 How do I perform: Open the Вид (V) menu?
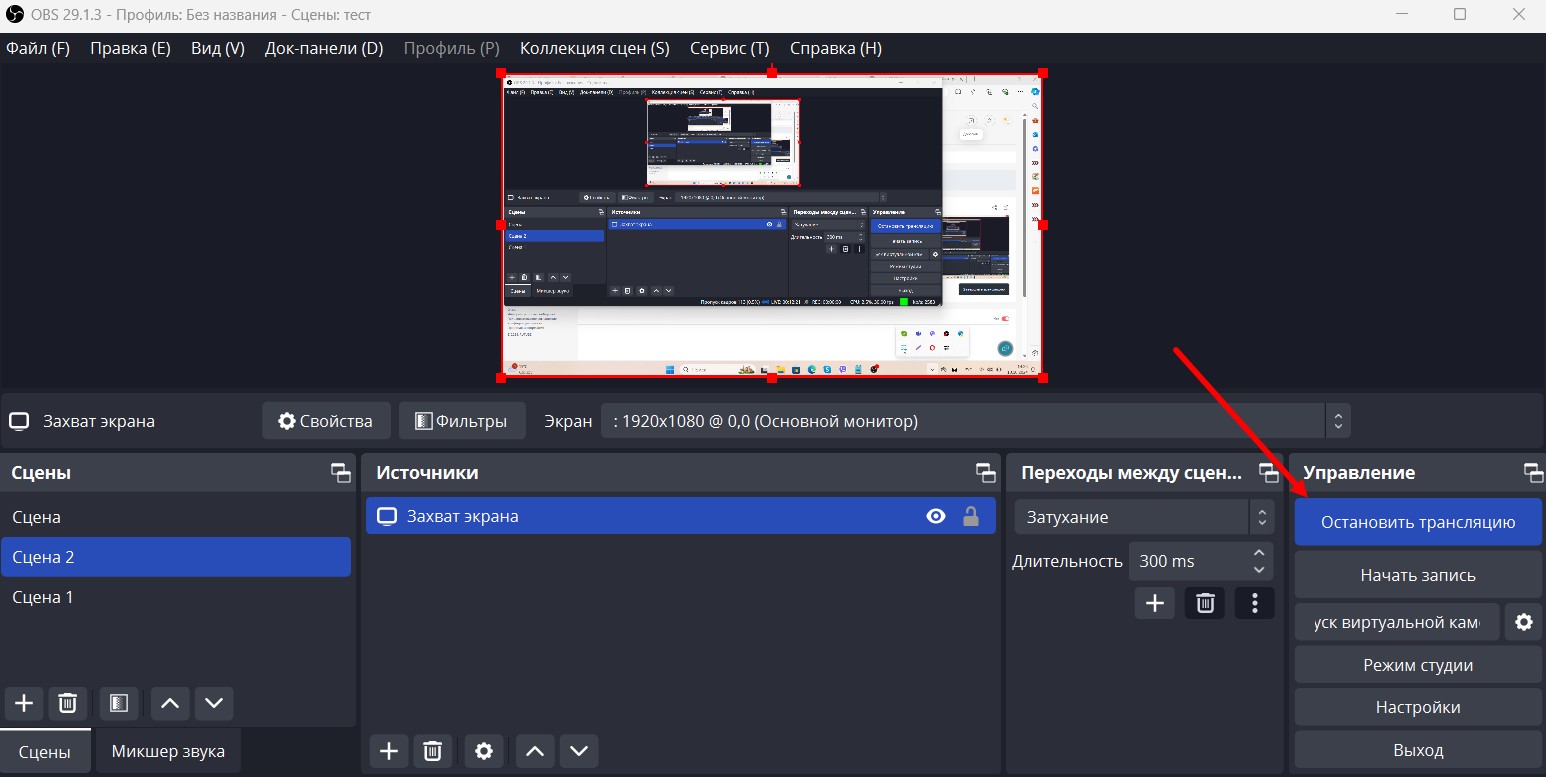click(218, 48)
